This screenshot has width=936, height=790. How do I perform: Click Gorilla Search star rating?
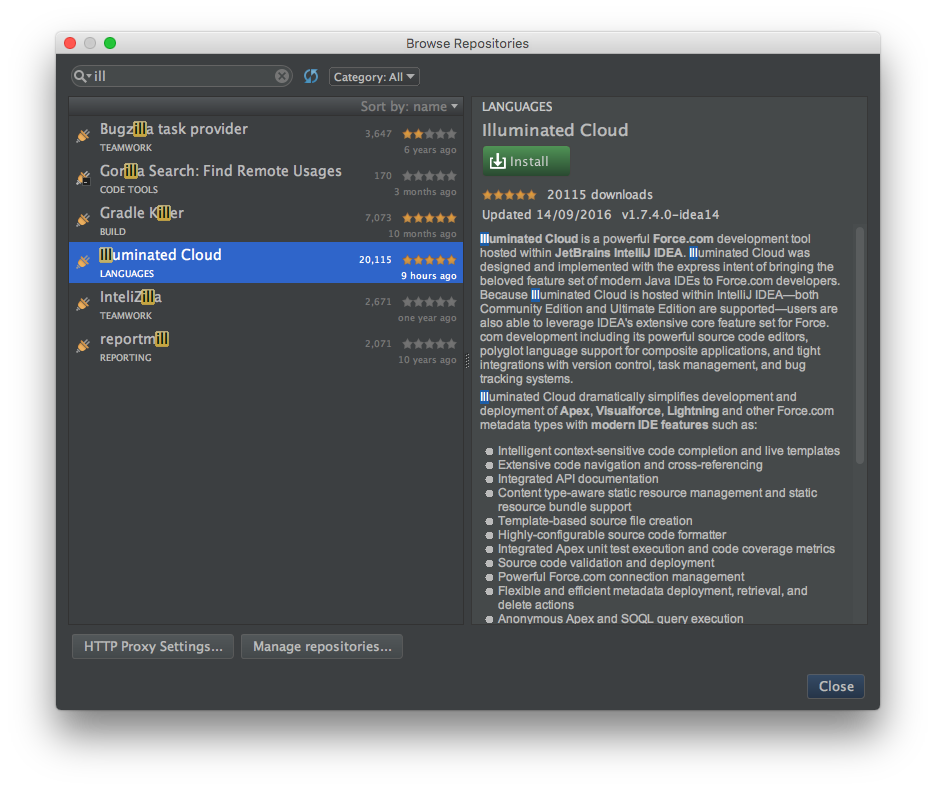[x=429, y=176]
